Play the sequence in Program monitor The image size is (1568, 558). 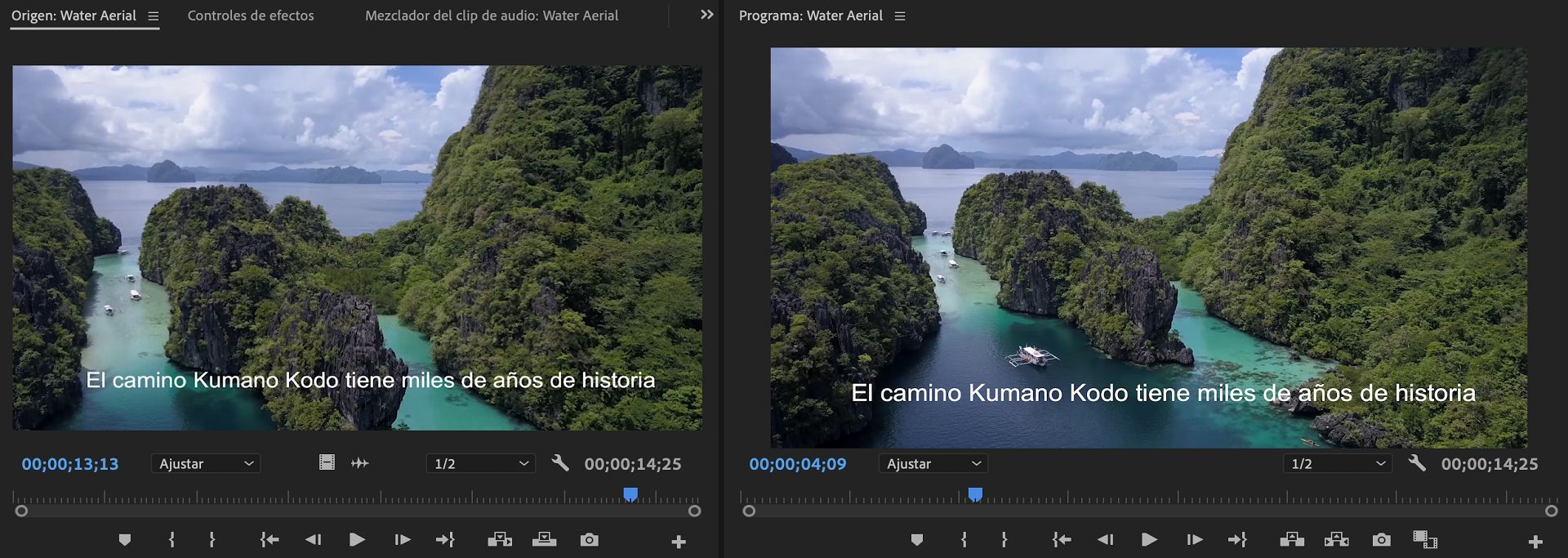point(1149,540)
